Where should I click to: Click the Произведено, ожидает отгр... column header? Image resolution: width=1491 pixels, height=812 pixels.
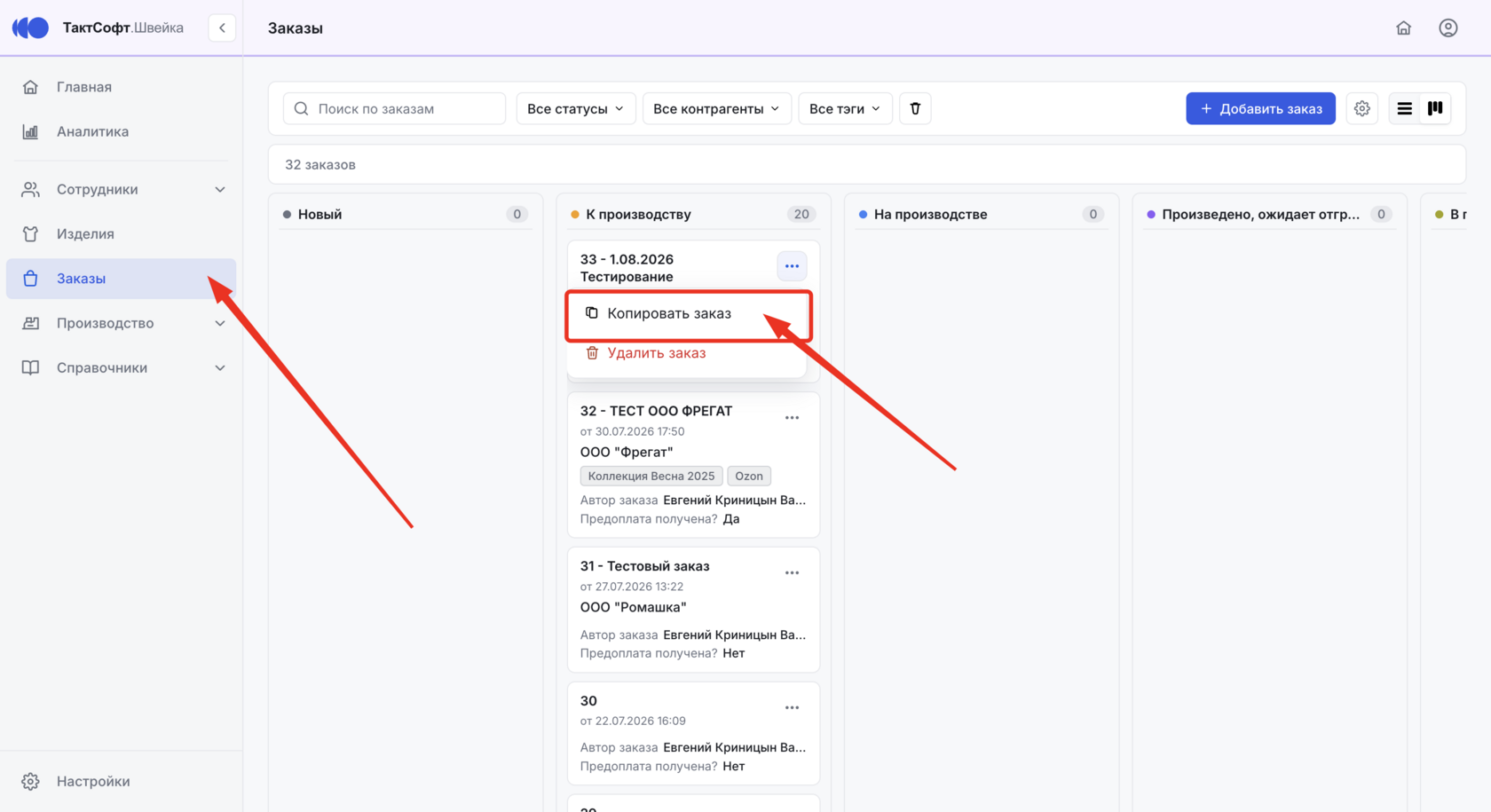pos(1269,214)
